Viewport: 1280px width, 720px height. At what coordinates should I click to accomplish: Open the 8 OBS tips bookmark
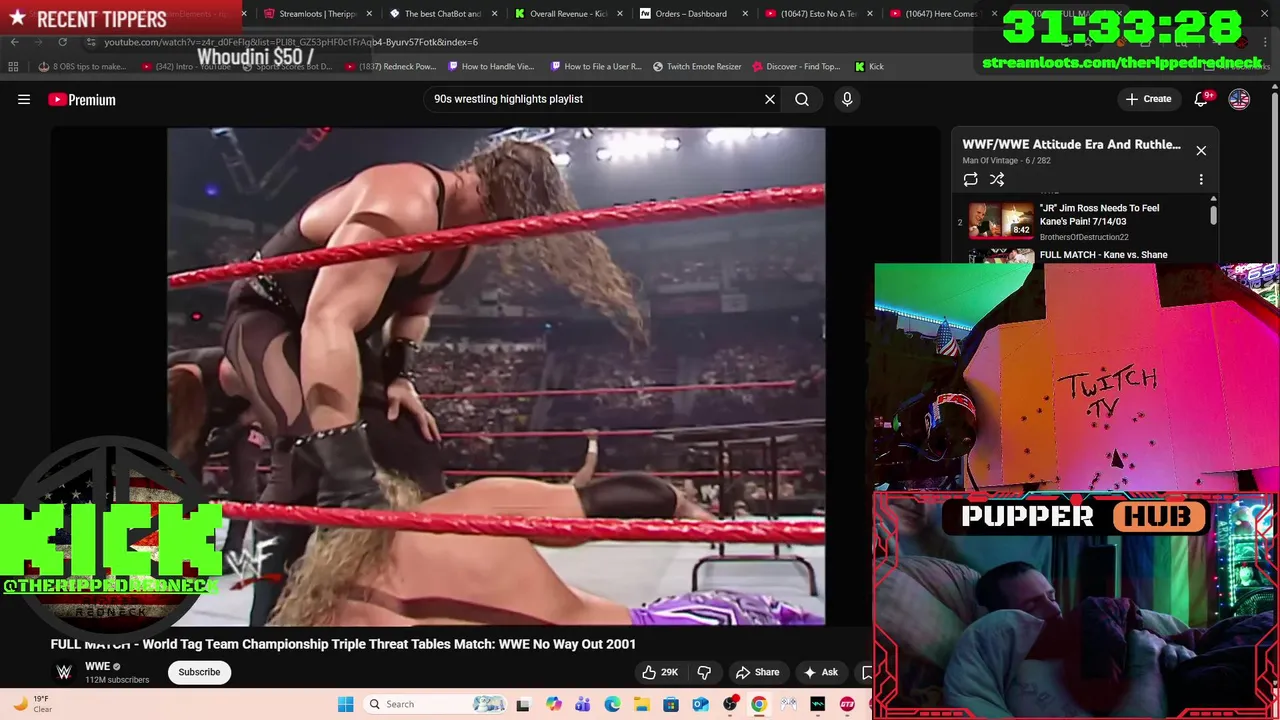coord(82,66)
